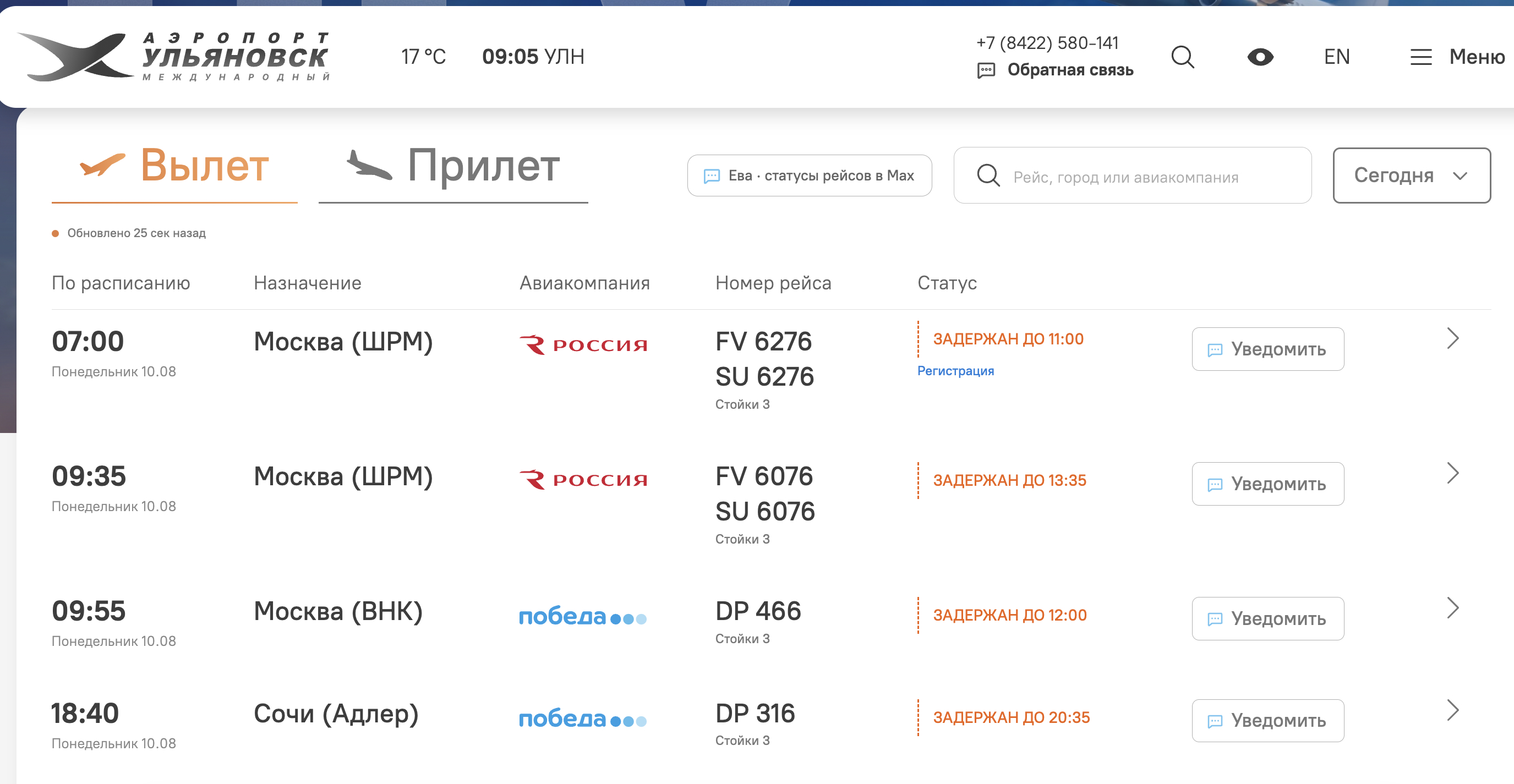This screenshot has width=1514, height=784.
Task: Click the landing plane icon beside Прилет
Action: point(369,165)
